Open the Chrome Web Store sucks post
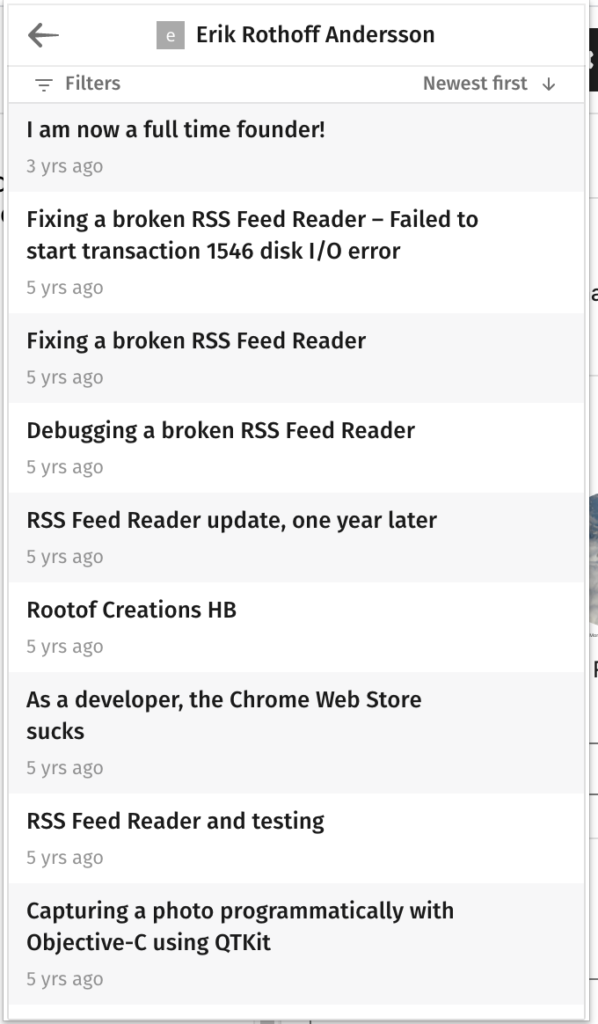598x1024 pixels. click(x=296, y=733)
